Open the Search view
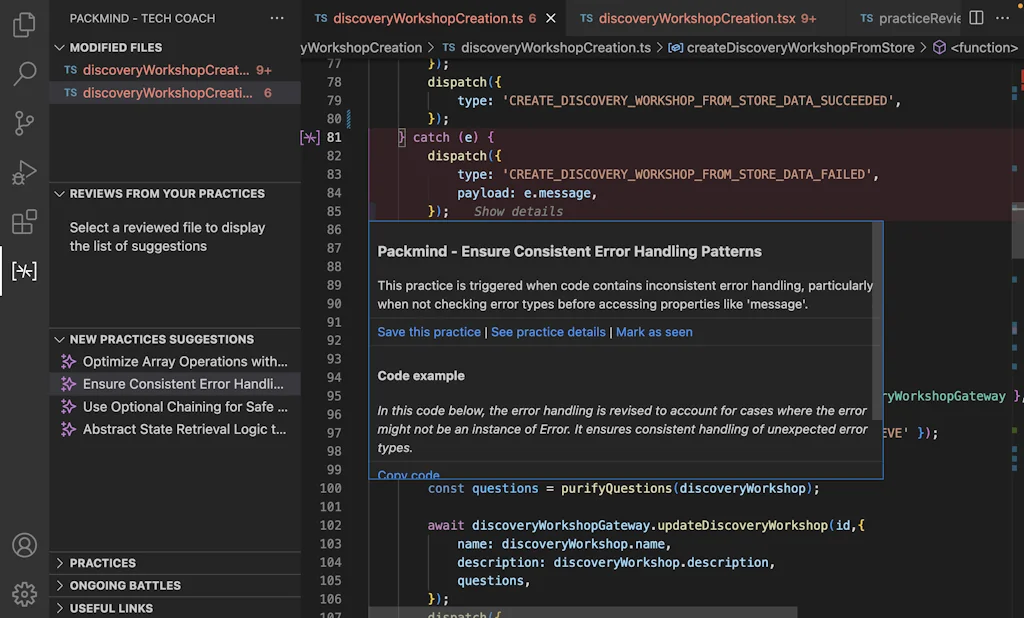Image resolution: width=1024 pixels, height=618 pixels. click(x=24, y=73)
